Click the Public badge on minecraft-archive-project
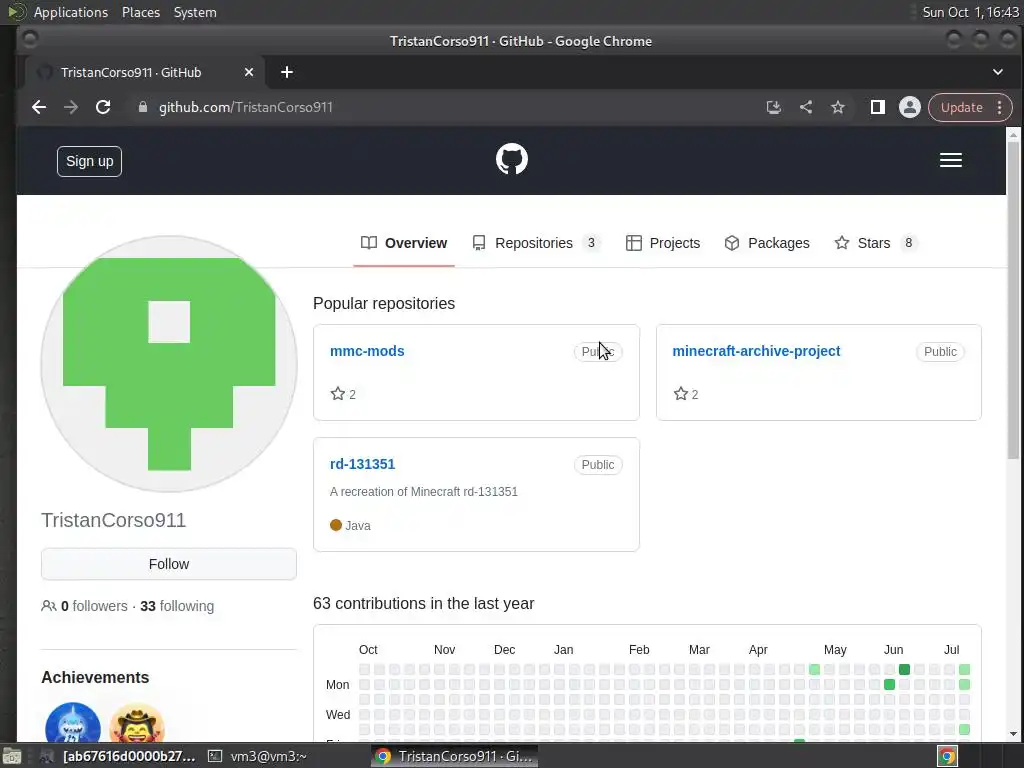The height and width of the screenshot is (768, 1024). (x=940, y=351)
